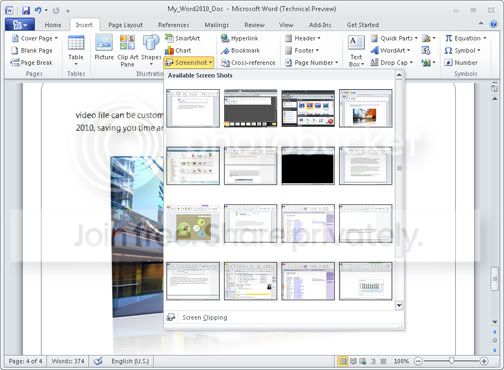The height and width of the screenshot is (370, 504).
Task: Click Page: 4 of 4 in status bar
Action: click(25, 361)
